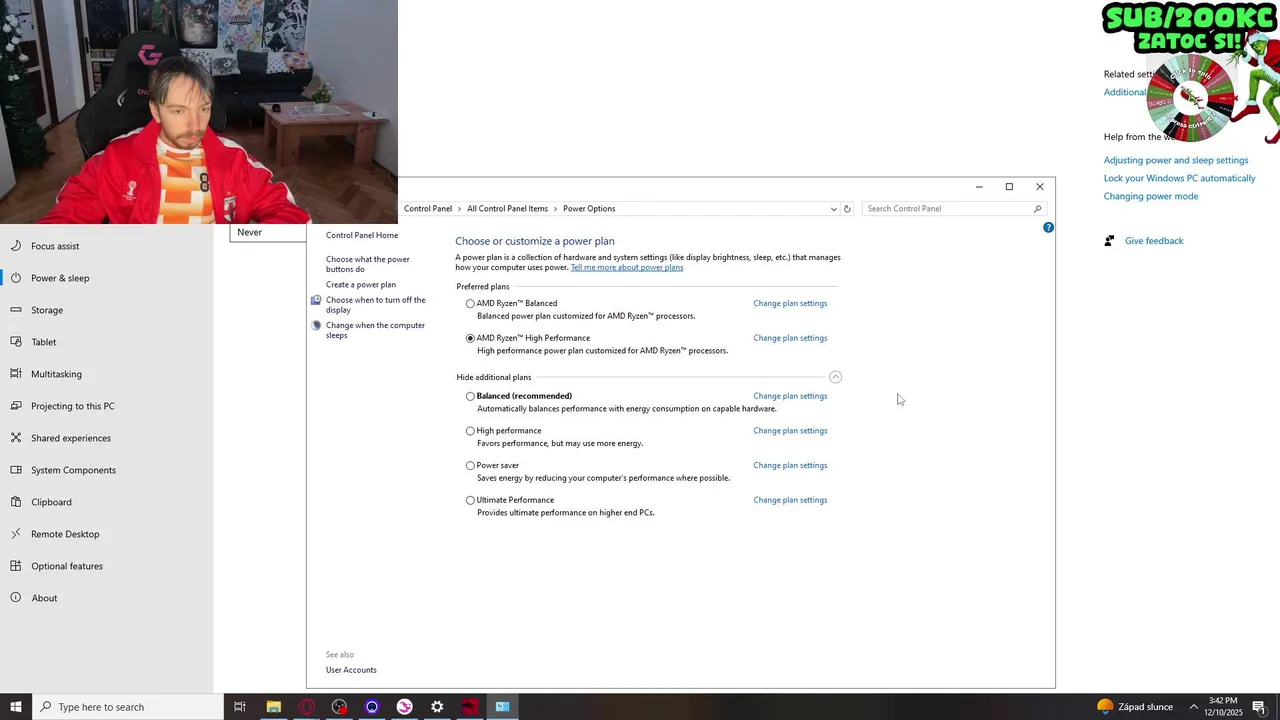This screenshot has height=720, width=1280.
Task: Open Choose what the power buttons do
Action: (368, 264)
